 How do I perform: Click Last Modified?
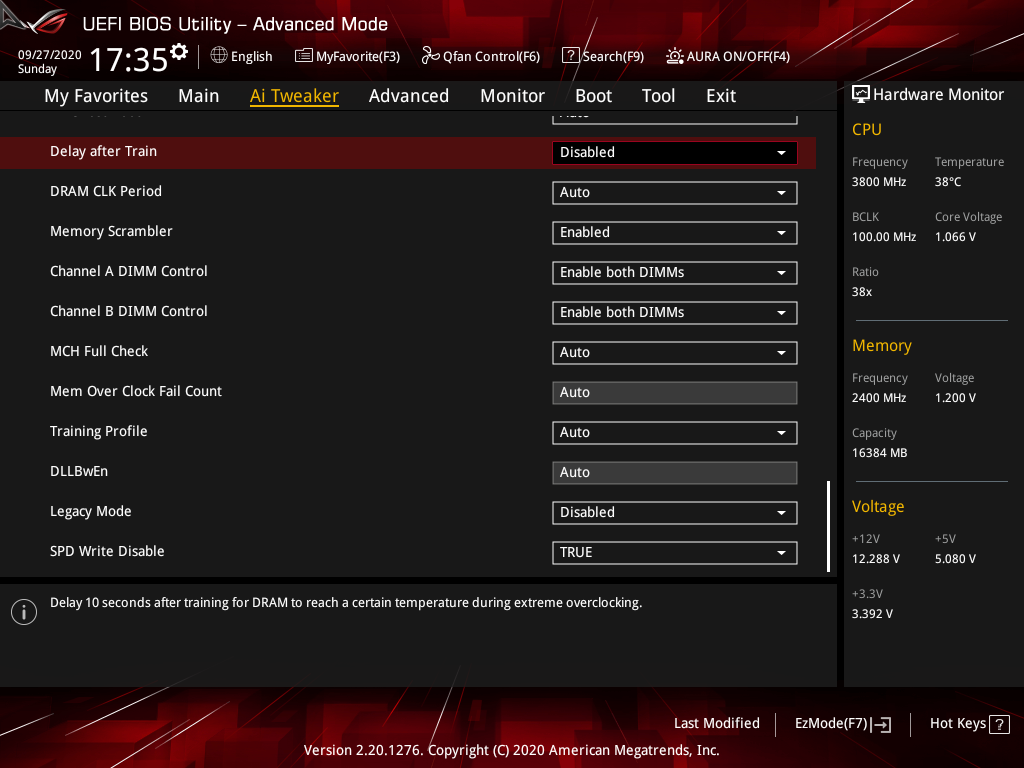tap(716, 724)
